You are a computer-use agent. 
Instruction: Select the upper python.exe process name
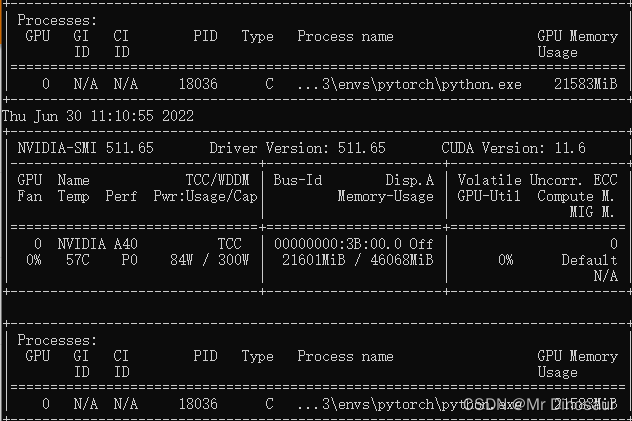click(410, 84)
